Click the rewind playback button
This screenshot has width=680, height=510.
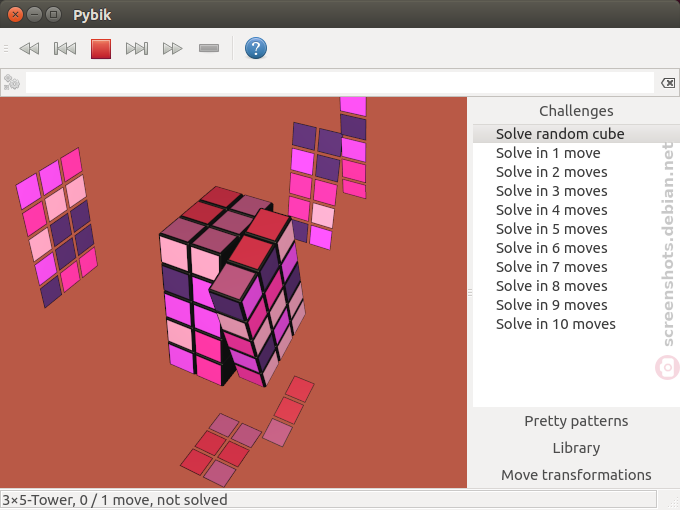pyautogui.click(x=29, y=48)
